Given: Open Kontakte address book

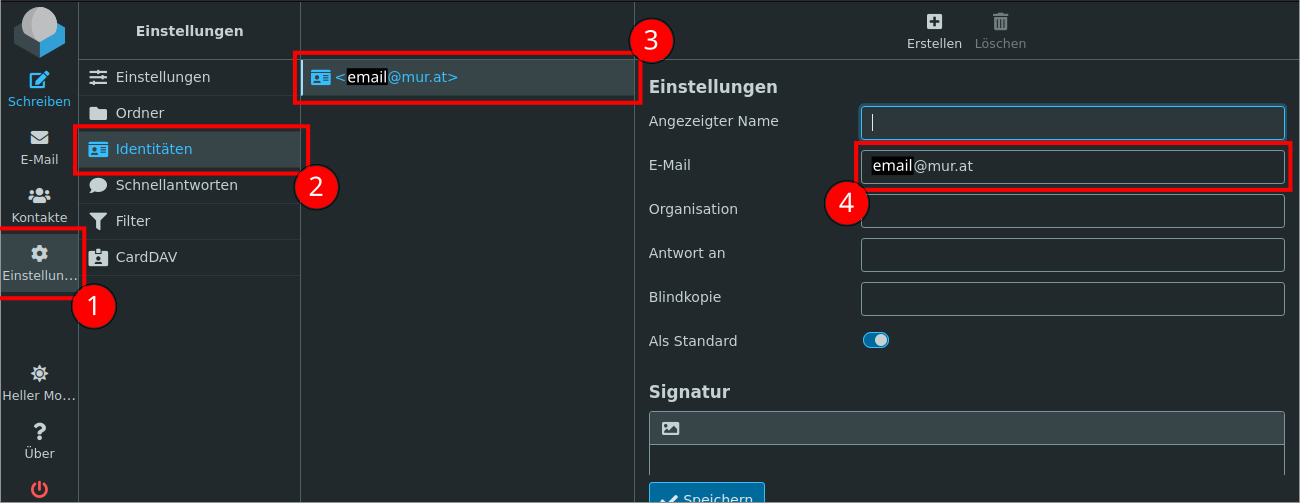Looking at the screenshot, I should pyautogui.click(x=39, y=196).
